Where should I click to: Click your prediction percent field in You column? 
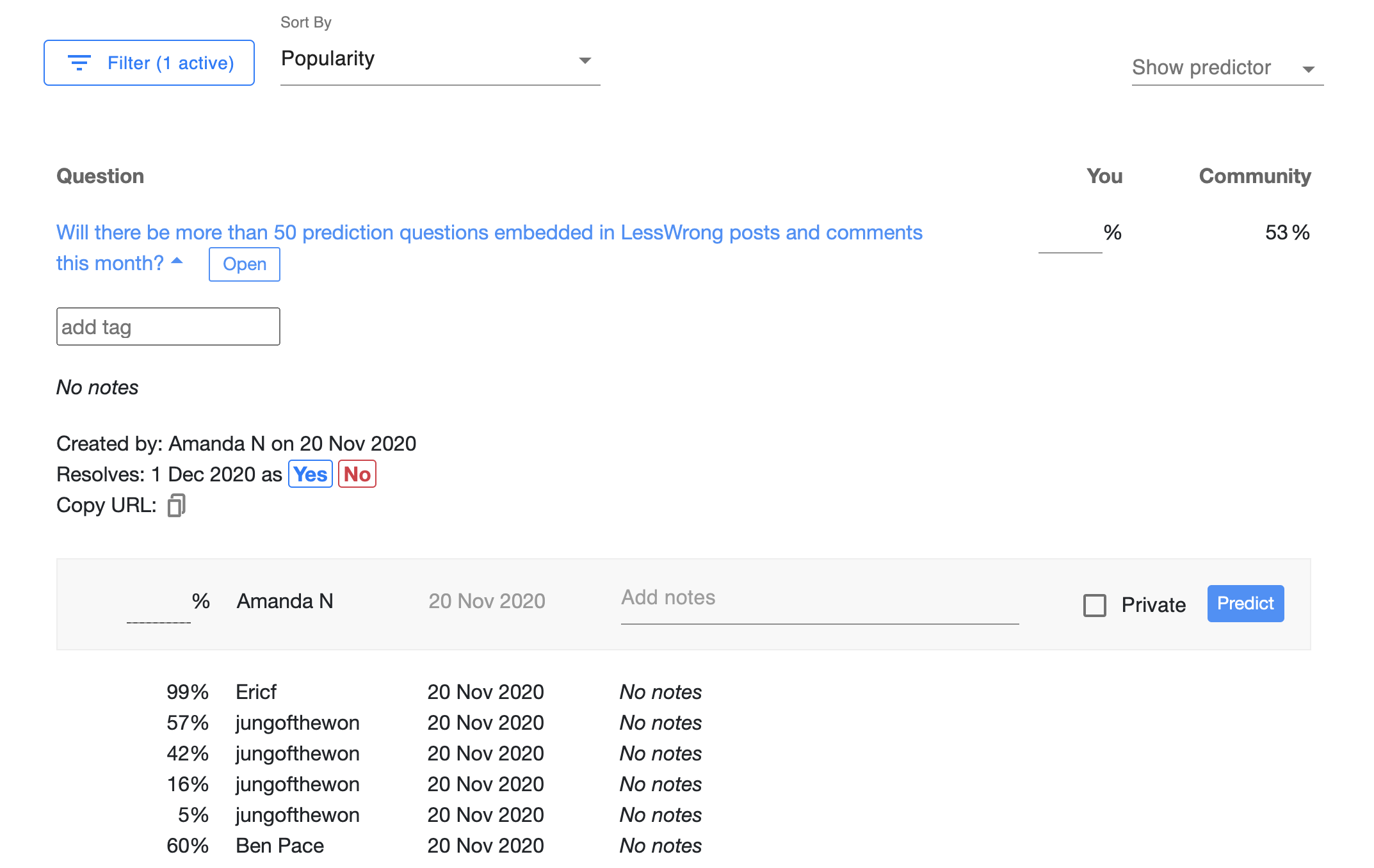click(x=1069, y=234)
